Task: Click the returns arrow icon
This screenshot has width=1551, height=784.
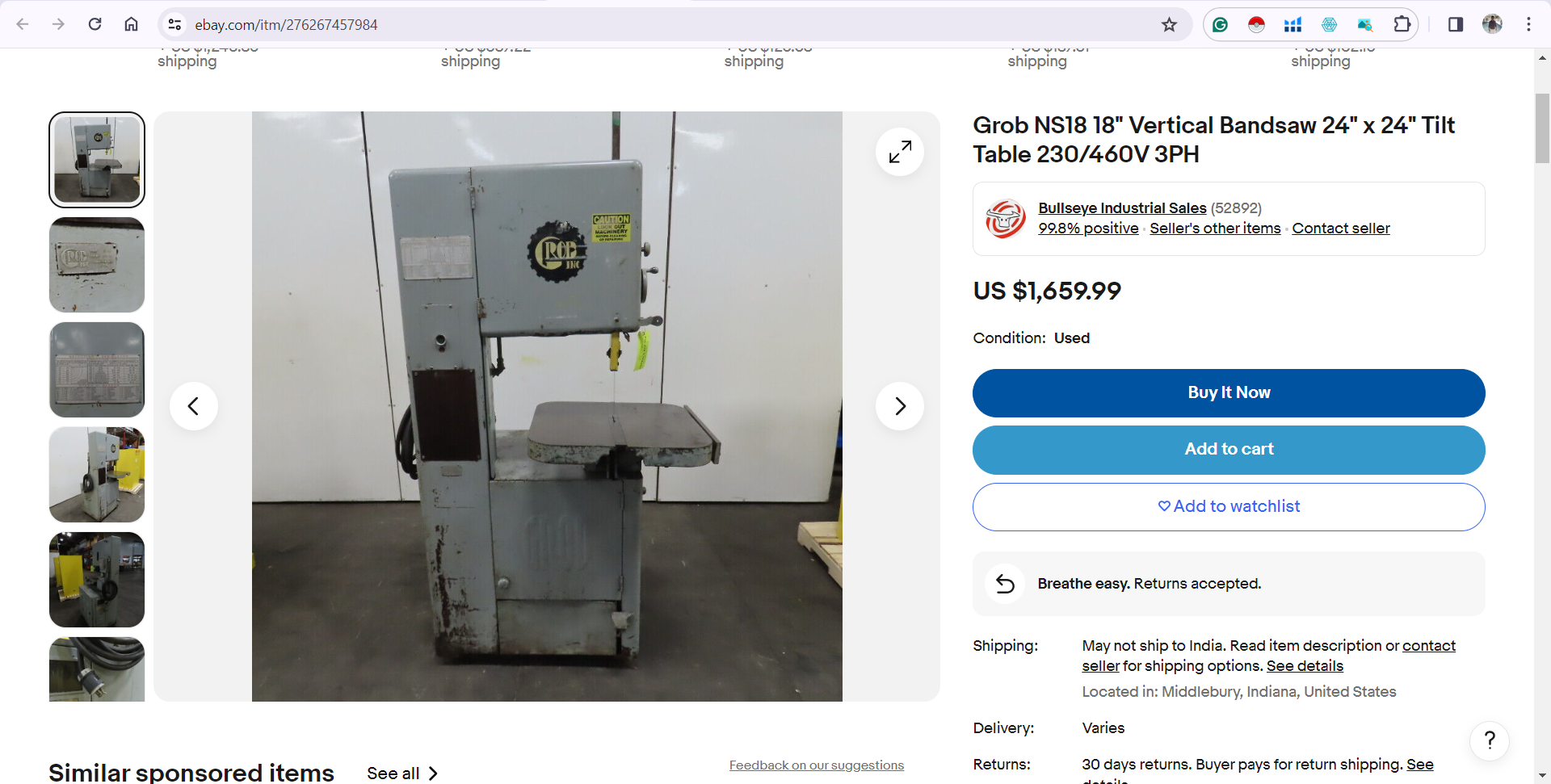Action: (x=1005, y=584)
